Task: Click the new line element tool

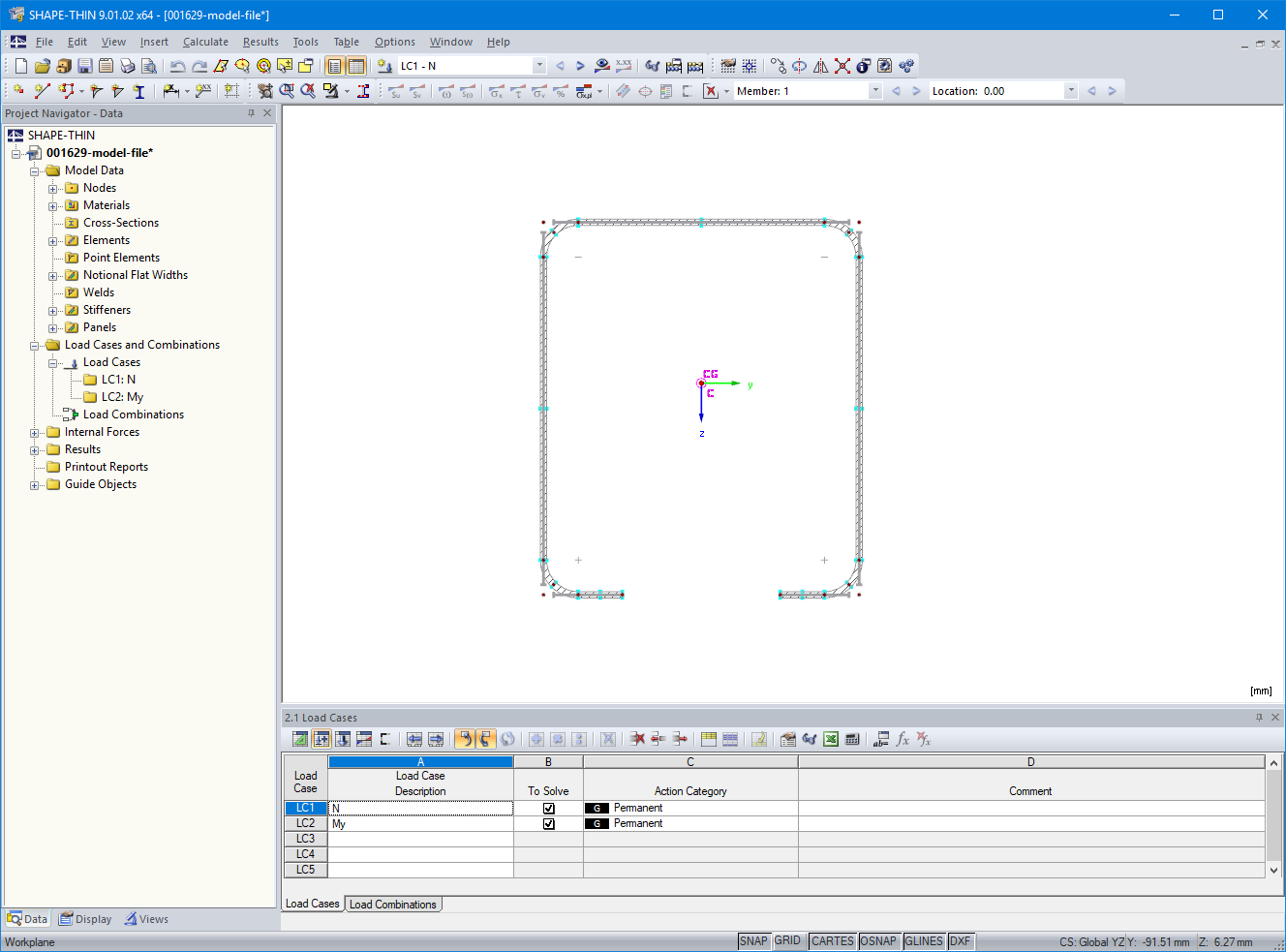Action: [x=42, y=91]
